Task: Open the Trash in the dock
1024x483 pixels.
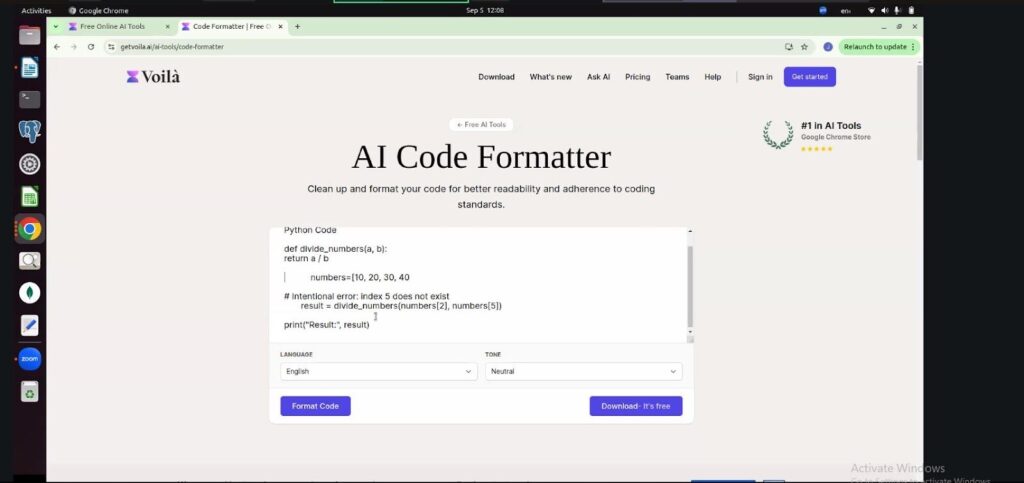Action: tap(29, 391)
